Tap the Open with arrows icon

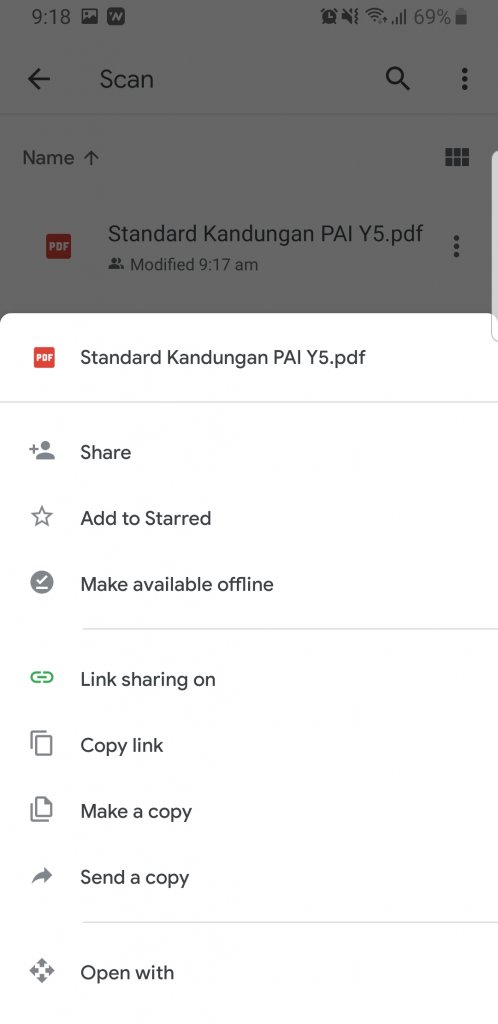click(x=42, y=971)
